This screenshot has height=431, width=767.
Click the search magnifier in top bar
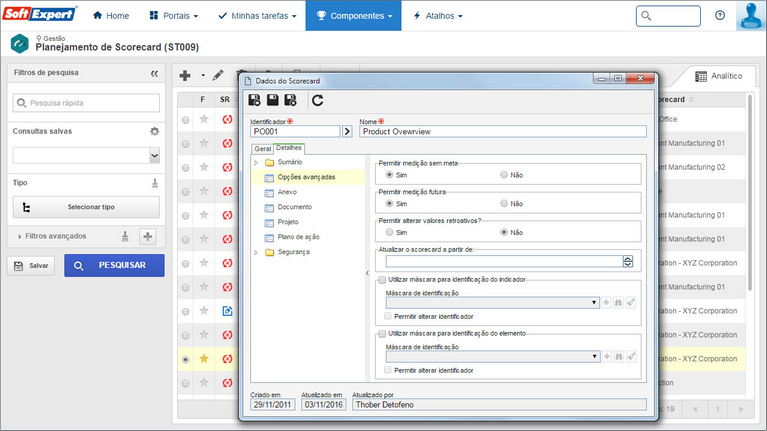(646, 16)
